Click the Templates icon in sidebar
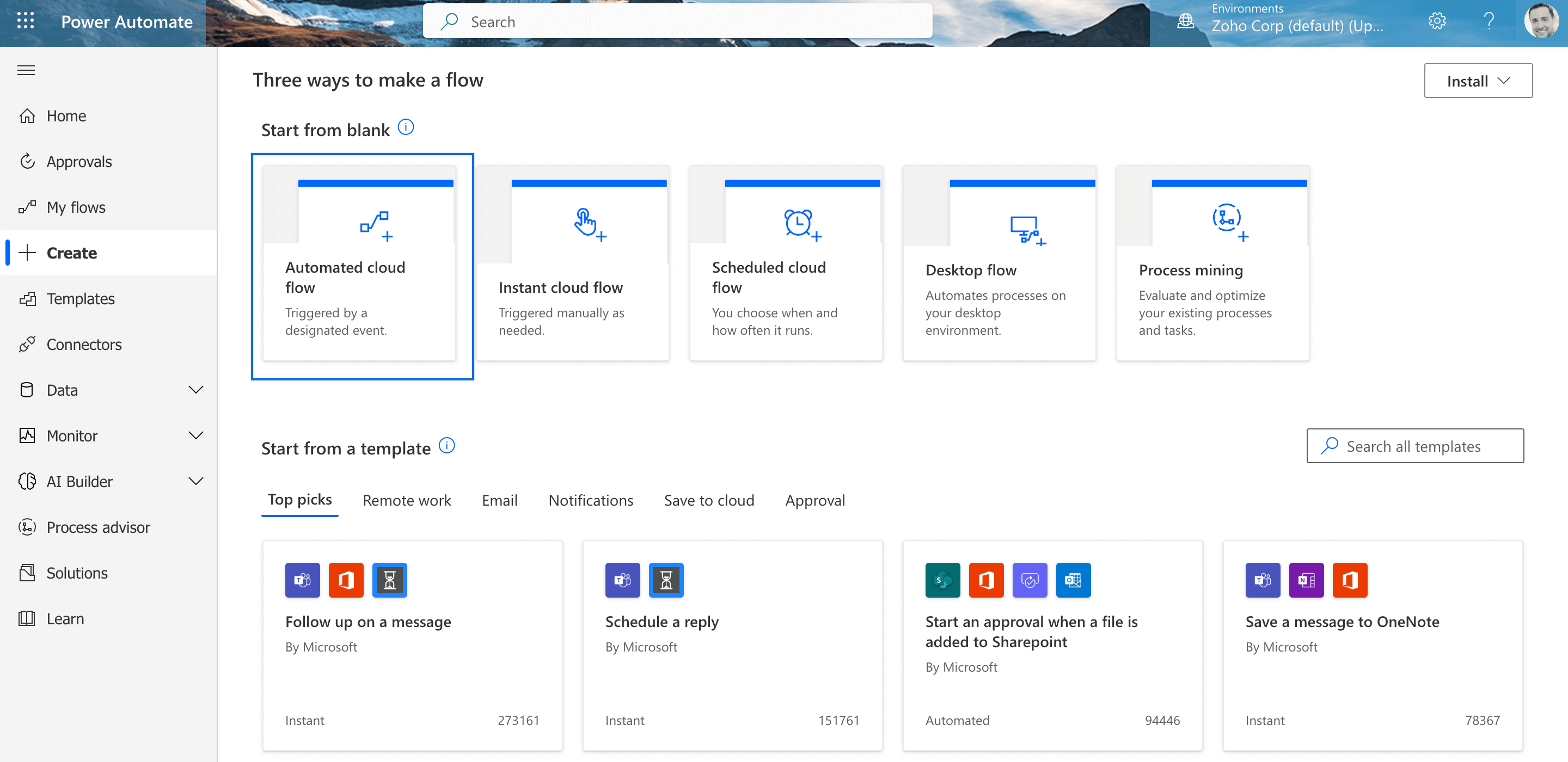The image size is (1568, 762). pyautogui.click(x=27, y=298)
